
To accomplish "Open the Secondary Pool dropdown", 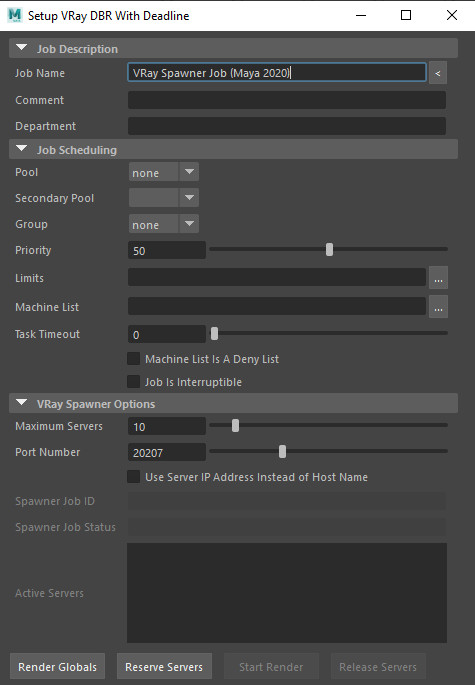I will [163, 198].
